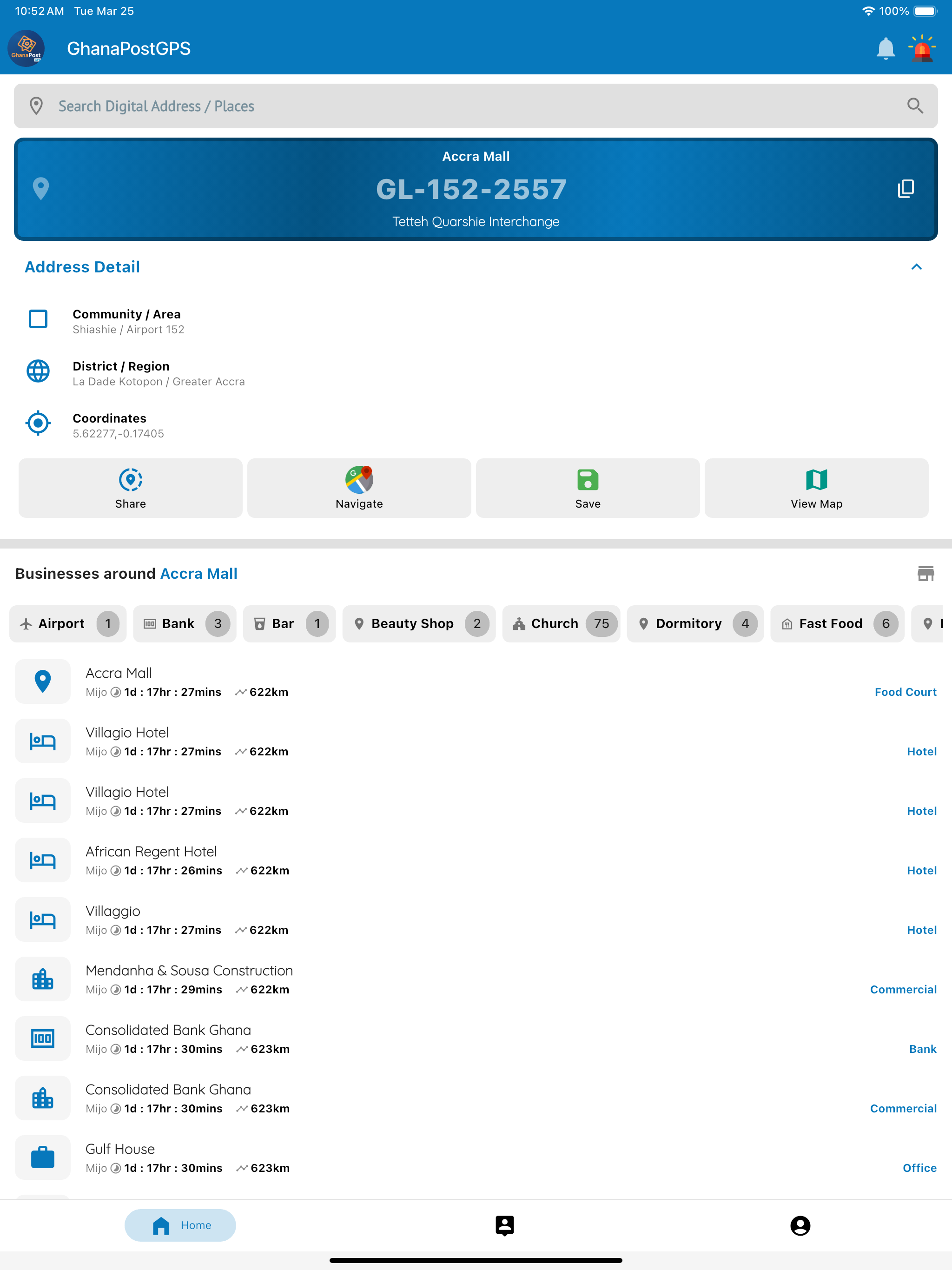Tap the battery indicator in status bar
952x1270 pixels.
(x=925, y=11)
